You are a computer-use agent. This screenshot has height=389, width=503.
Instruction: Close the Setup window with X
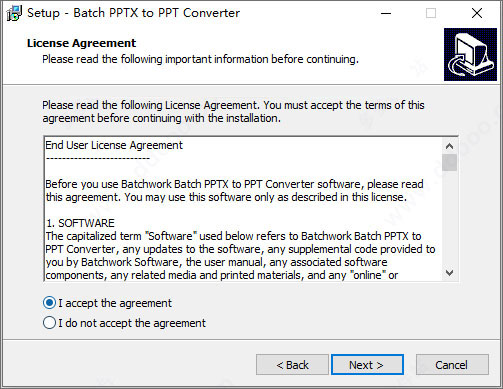pos(477,13)
